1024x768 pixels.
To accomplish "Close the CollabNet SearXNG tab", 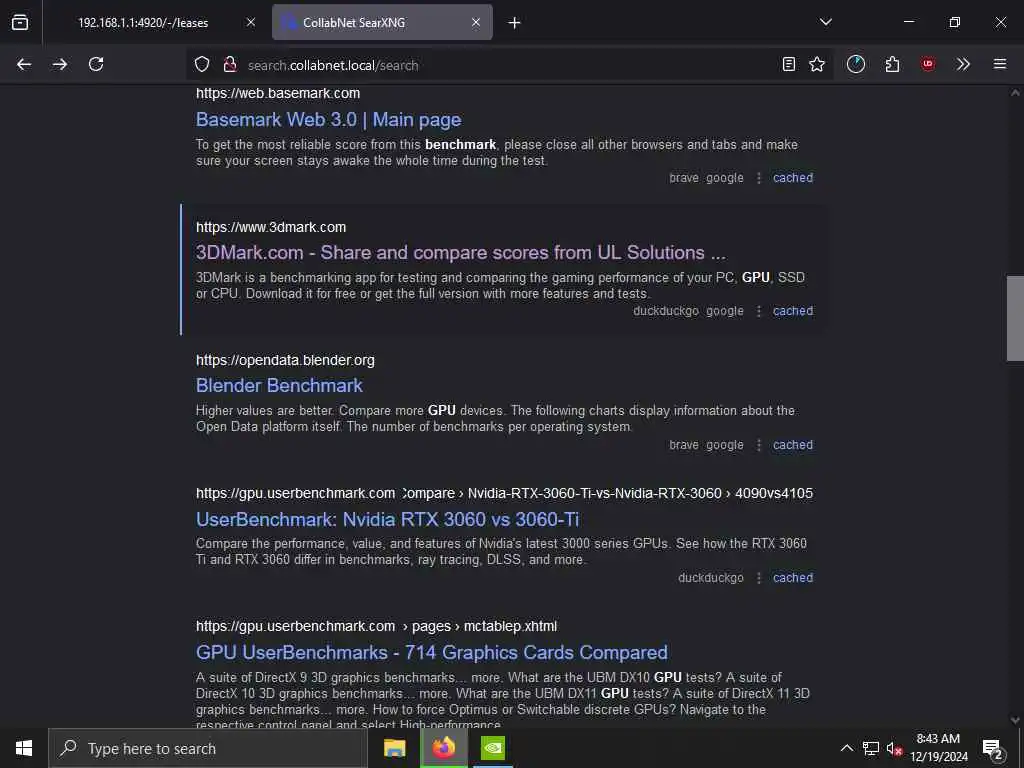I will 476,22.
